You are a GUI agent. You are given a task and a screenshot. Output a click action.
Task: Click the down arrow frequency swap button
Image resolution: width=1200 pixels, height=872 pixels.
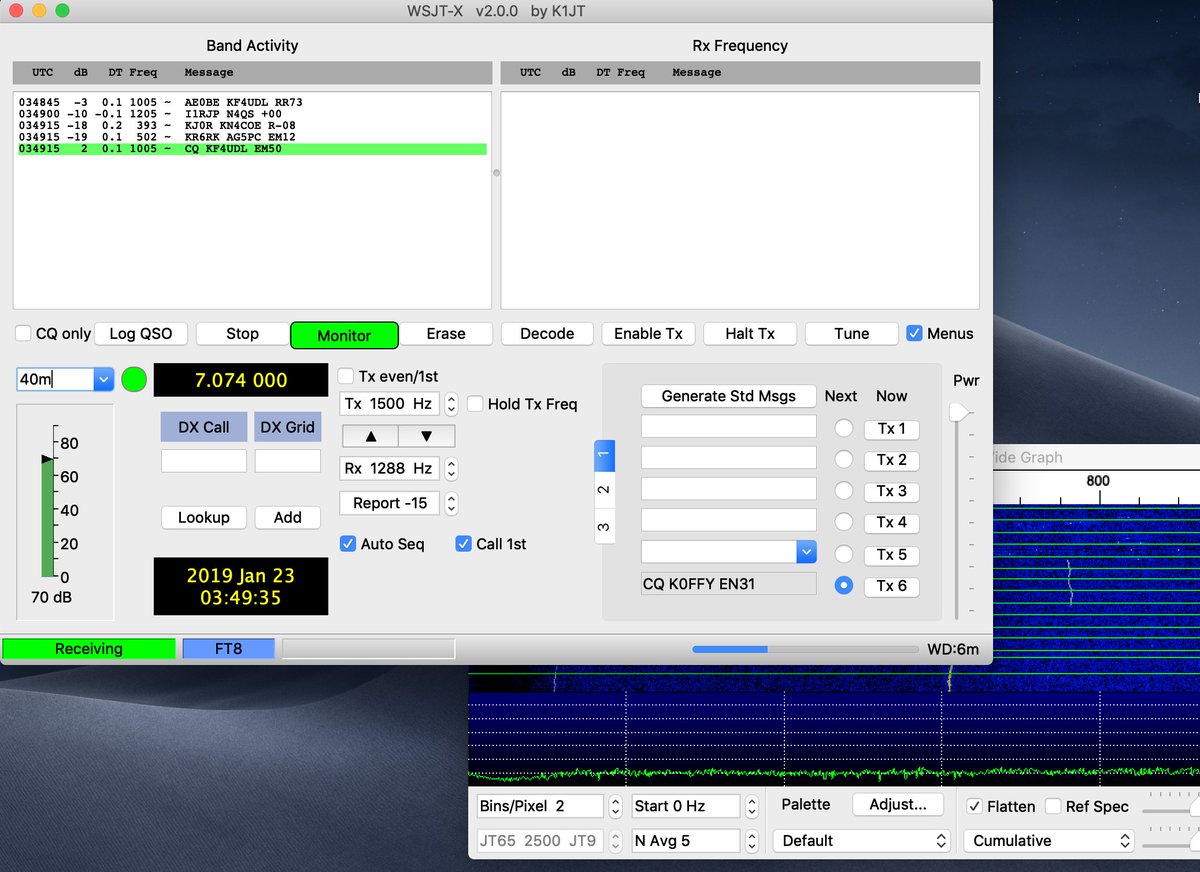[426, 436]
